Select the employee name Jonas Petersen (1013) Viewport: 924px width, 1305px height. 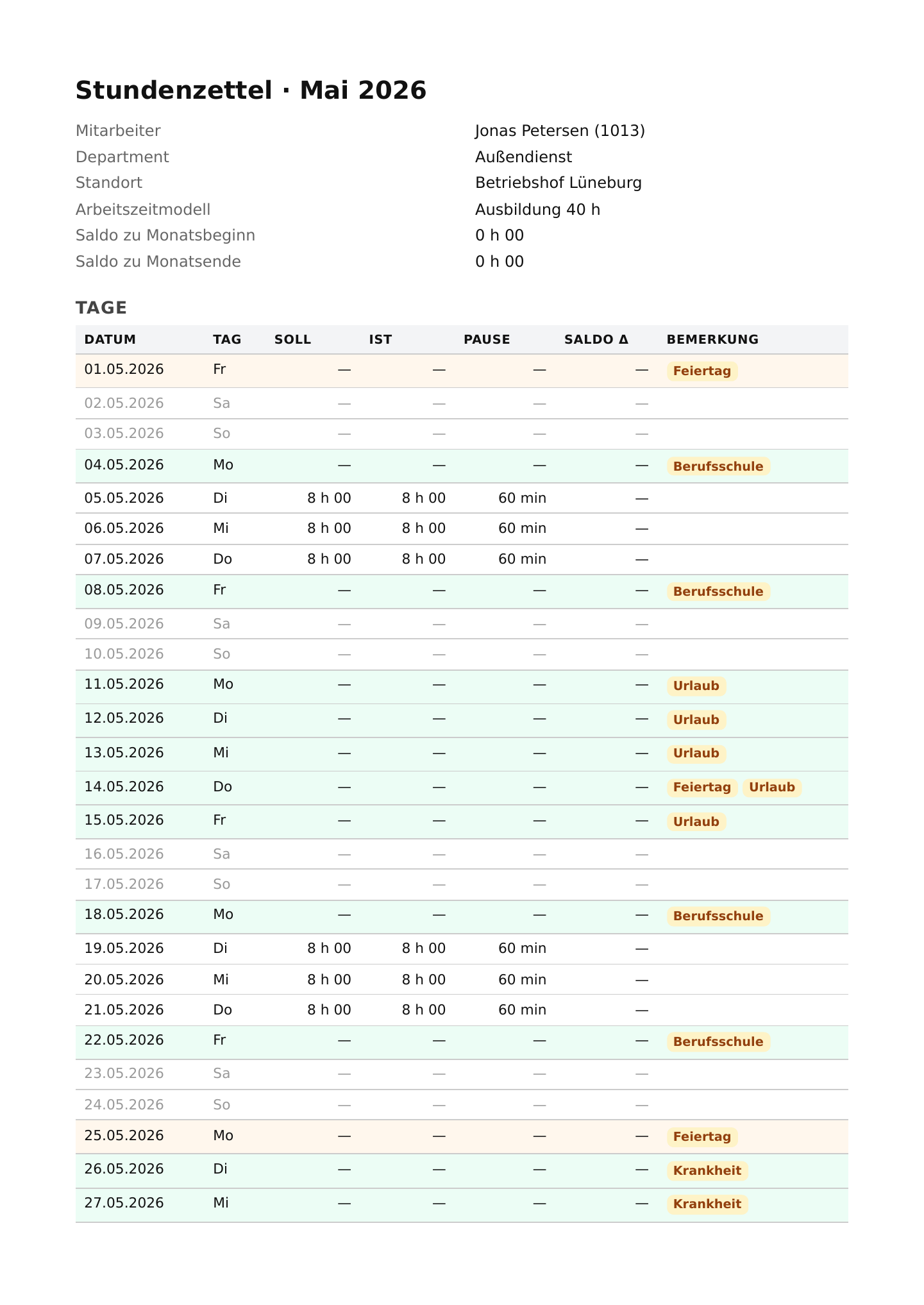click(560, 131)
